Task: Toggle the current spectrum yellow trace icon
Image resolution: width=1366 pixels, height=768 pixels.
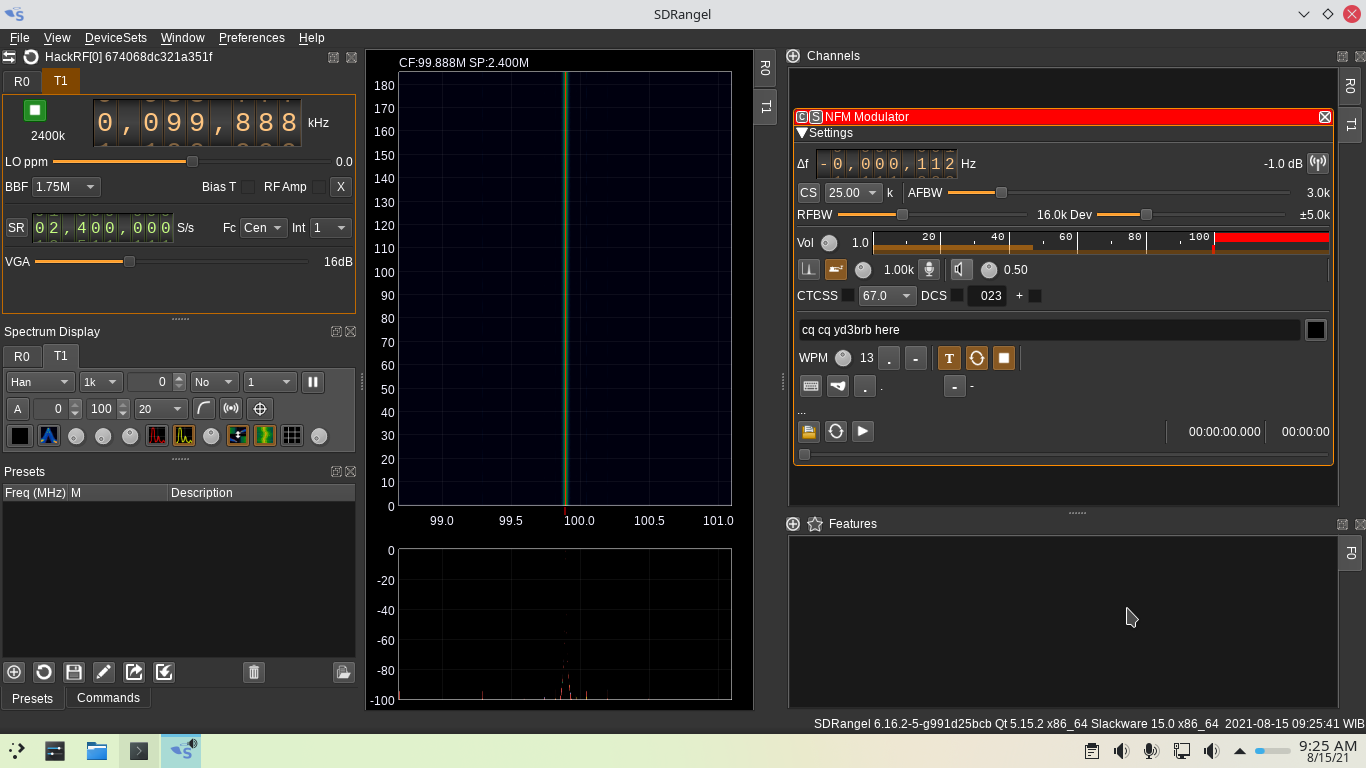Action: point(184,435)
